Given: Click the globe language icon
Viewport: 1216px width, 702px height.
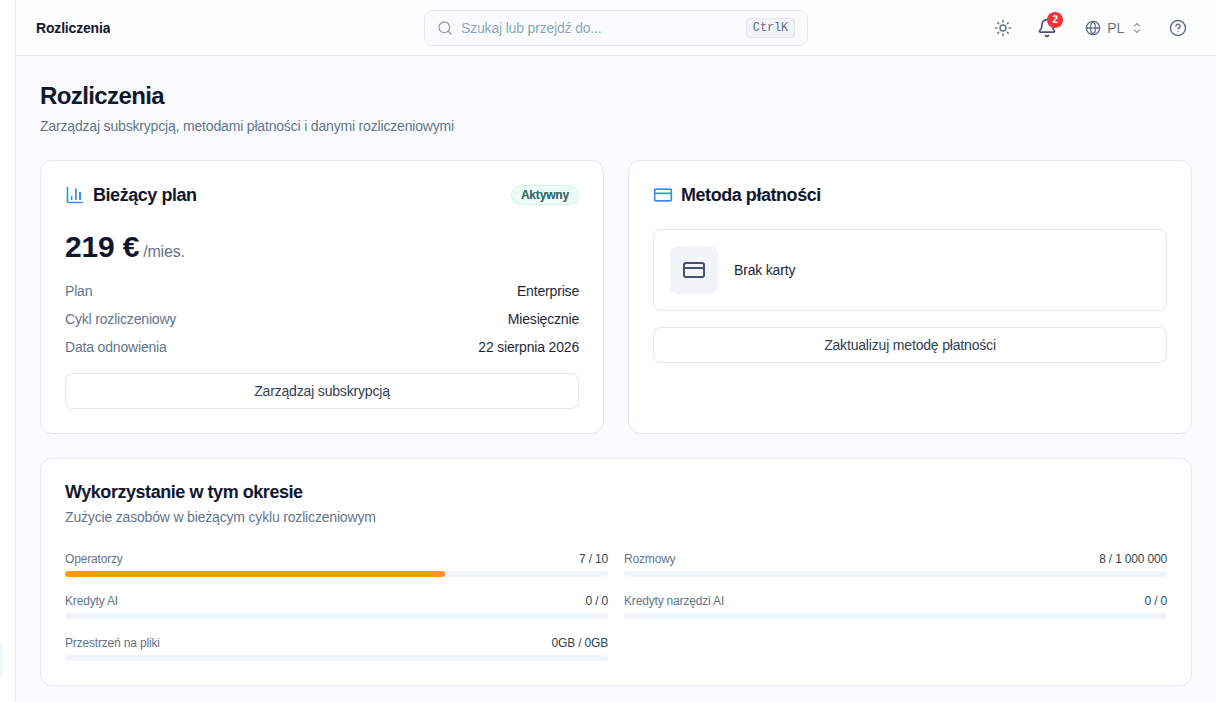Looking at the screenshot, I should tap(1093, 28).
